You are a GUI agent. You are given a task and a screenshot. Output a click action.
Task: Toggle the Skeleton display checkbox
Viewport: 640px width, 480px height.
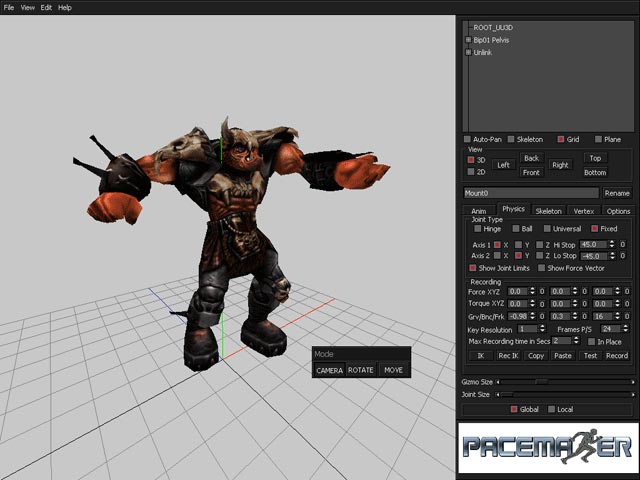511,139
